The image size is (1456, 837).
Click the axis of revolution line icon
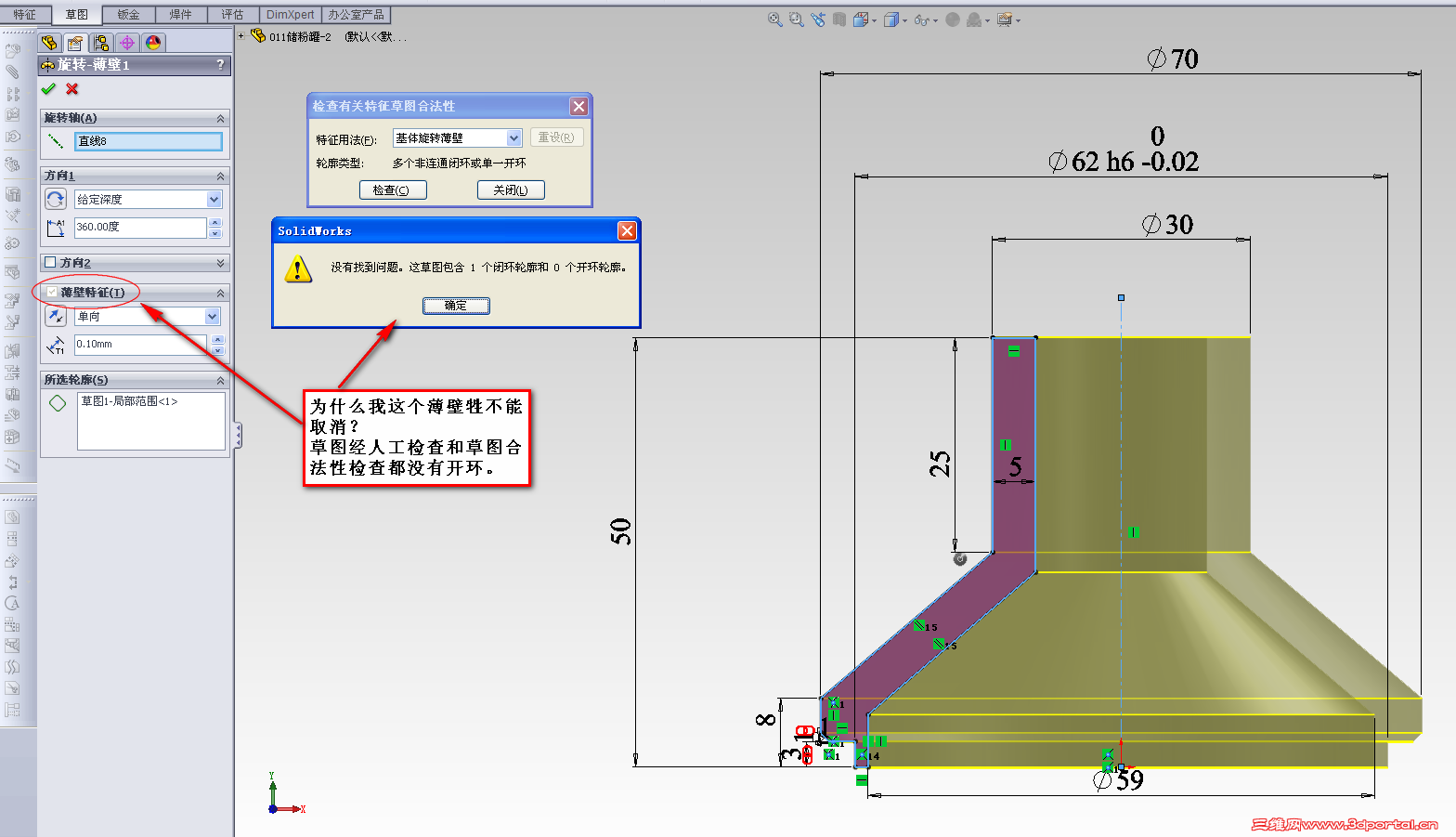pyautogui.click(x=56, y=141)
